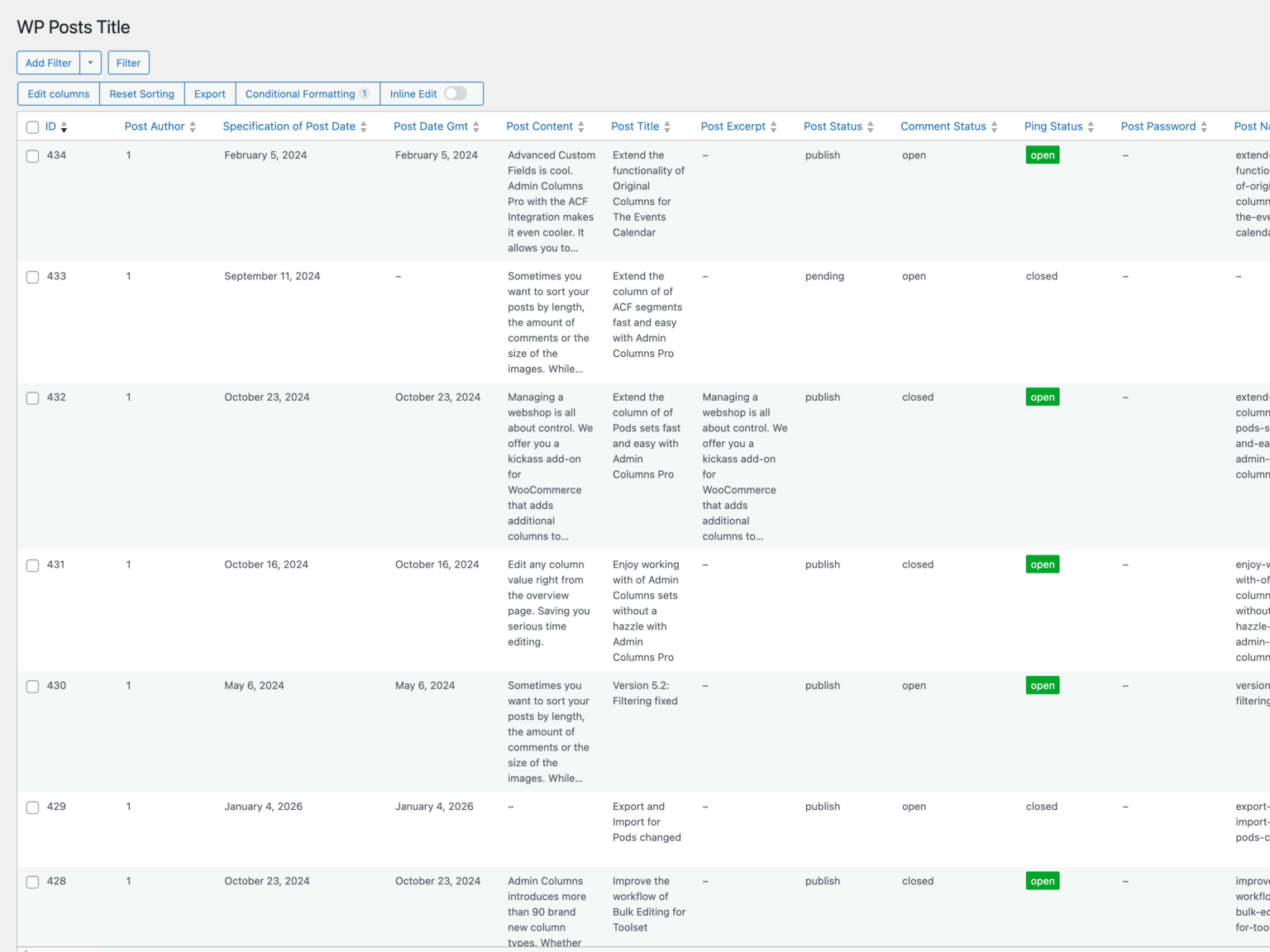Click the Post Title sort icon
The height and width of the screenshot is (952, 1270).
(666, 126)
